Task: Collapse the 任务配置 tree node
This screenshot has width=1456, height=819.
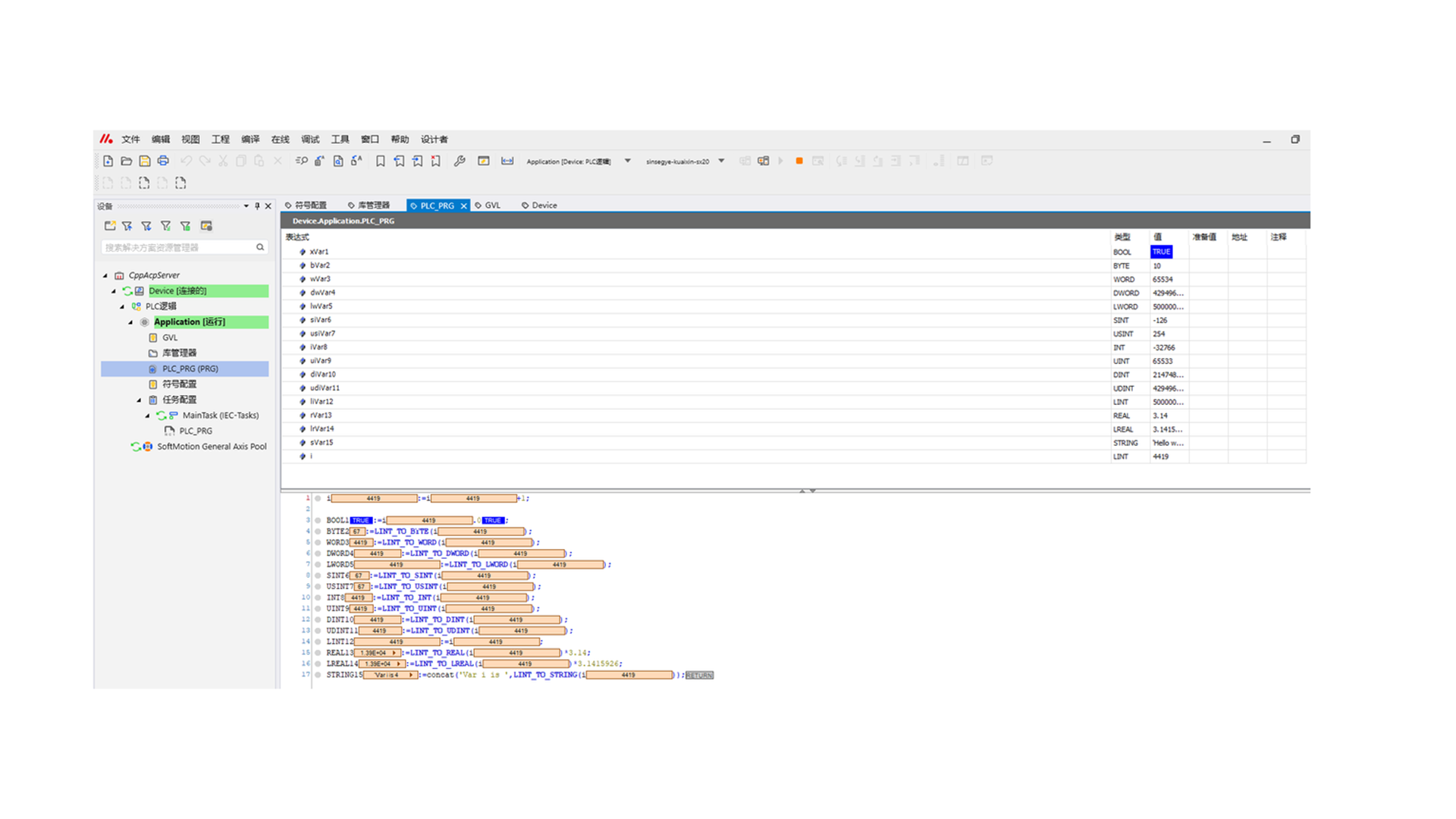Action: (x=139, y=400)
